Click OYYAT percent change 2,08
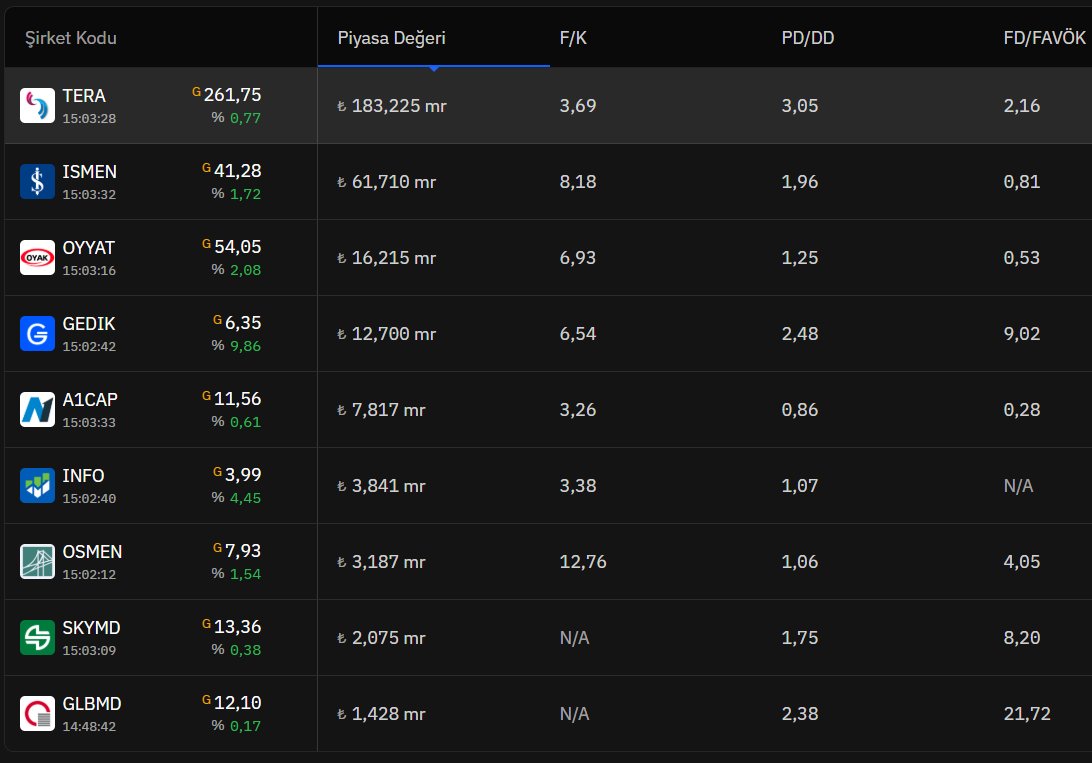 click(245, 270)
